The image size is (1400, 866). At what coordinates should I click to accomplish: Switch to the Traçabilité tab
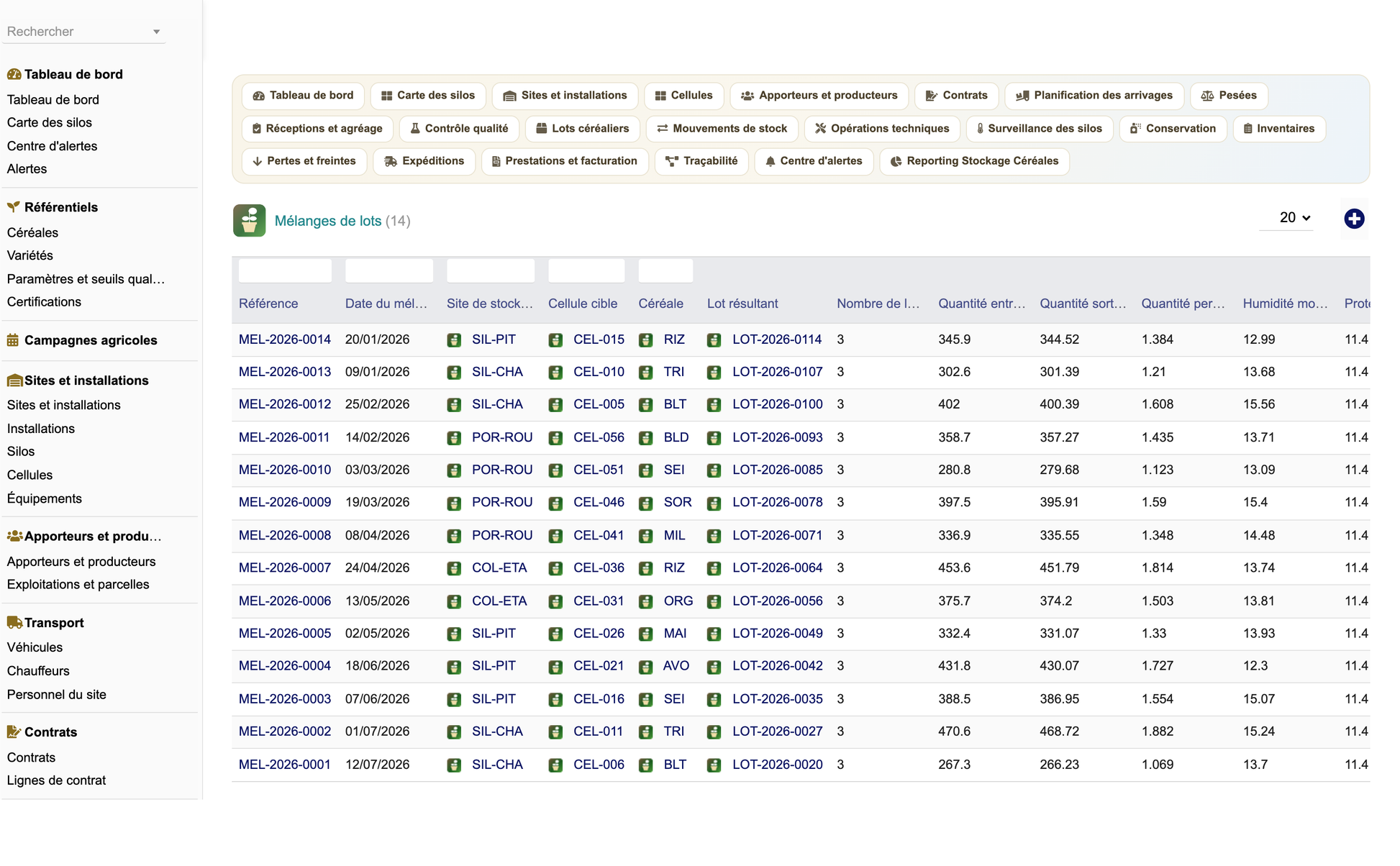point(701,161)
